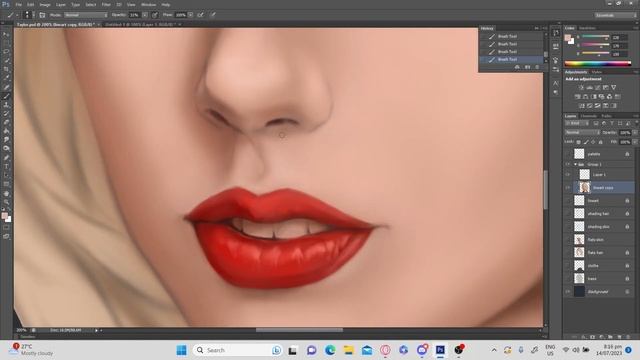
Task: Add a Curves adjustment
Action: [x=598, y=87]
